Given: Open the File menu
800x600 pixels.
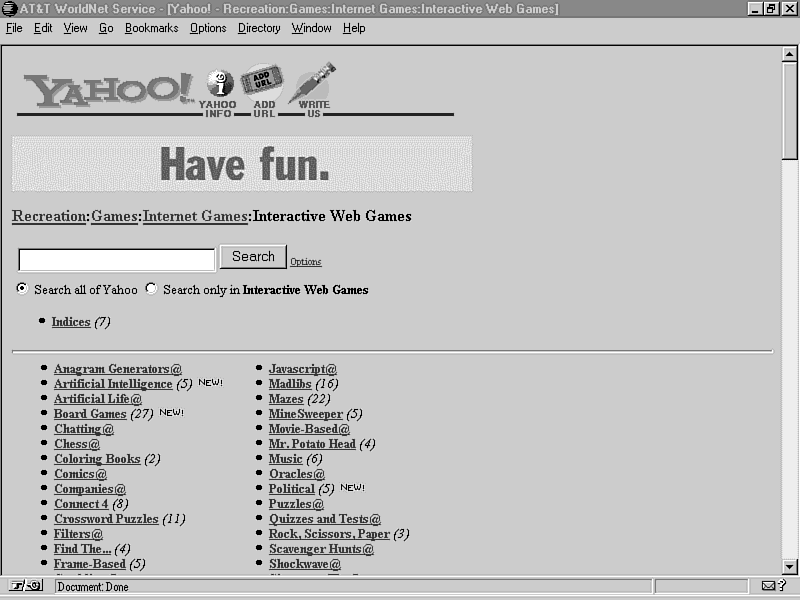Looking at the screenshot, I should pyautogui.click(x=14, y=28).
